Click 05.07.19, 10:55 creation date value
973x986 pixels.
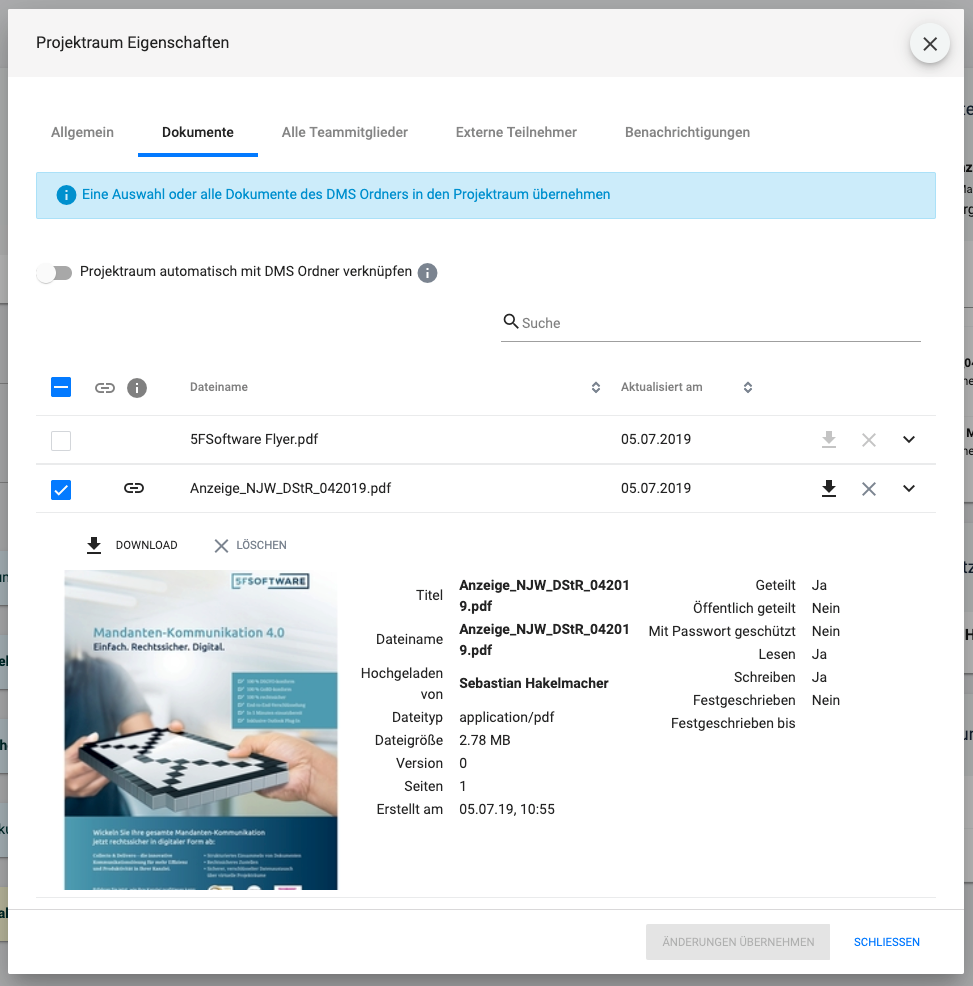pyautogui.click(x=507, y=809)
